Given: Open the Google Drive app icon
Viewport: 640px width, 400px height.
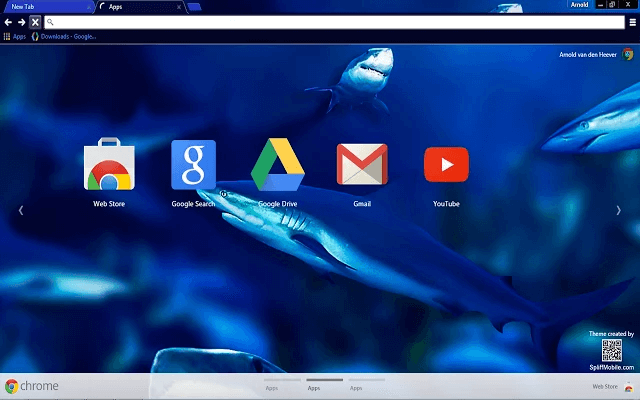Looking at the screenshot, I should 277,166.
